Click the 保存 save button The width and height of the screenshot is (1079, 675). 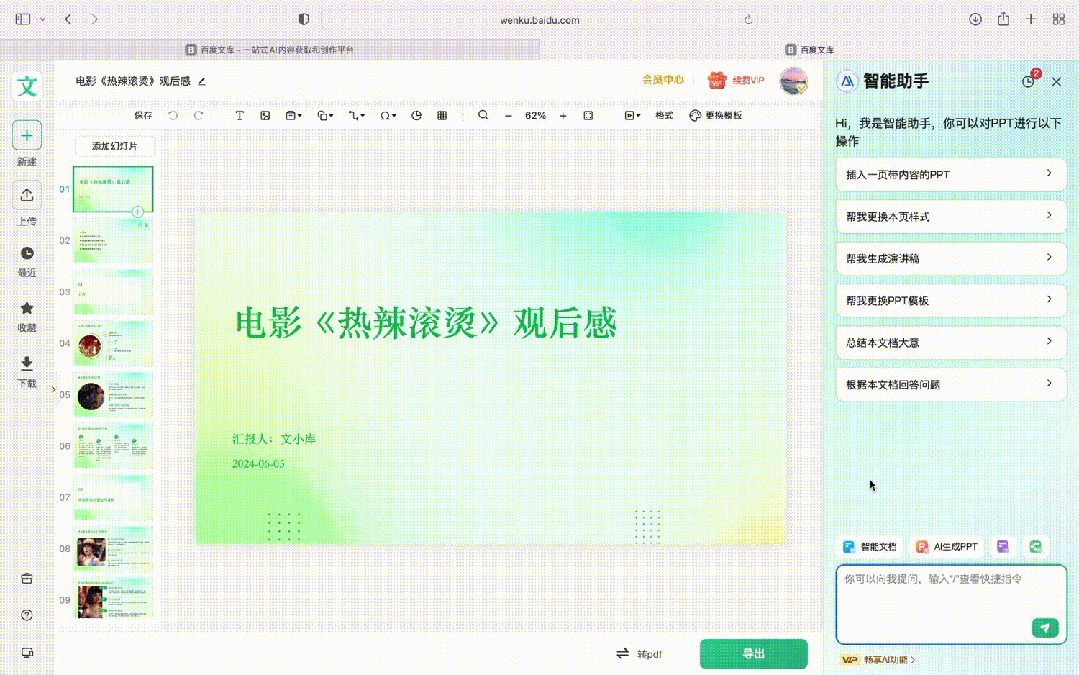[143, 116]
